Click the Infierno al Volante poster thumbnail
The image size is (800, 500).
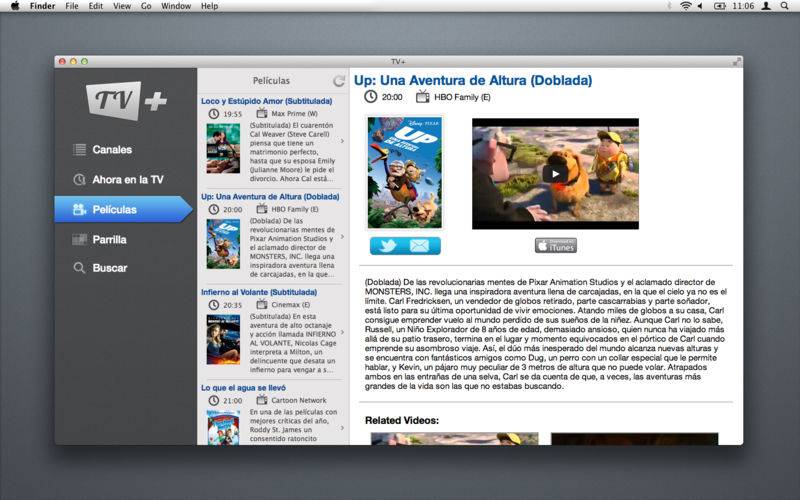pos(223,339)
